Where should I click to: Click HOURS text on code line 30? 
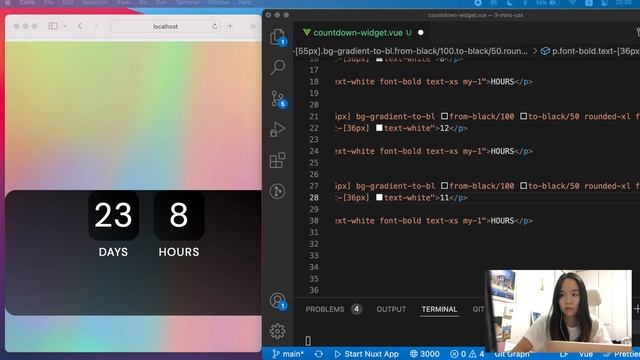[502, 221]
